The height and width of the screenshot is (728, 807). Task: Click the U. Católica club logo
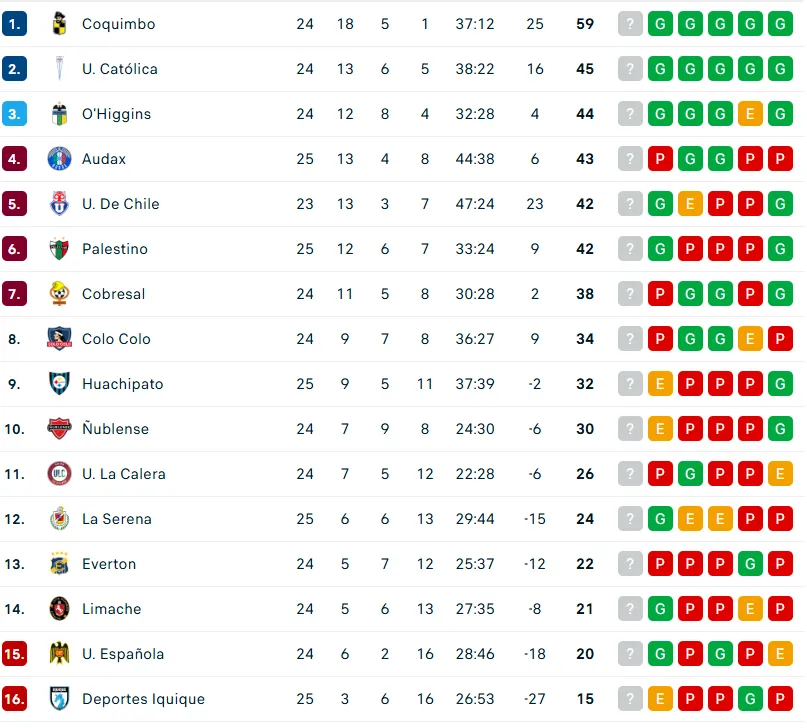tap(60, 69)
